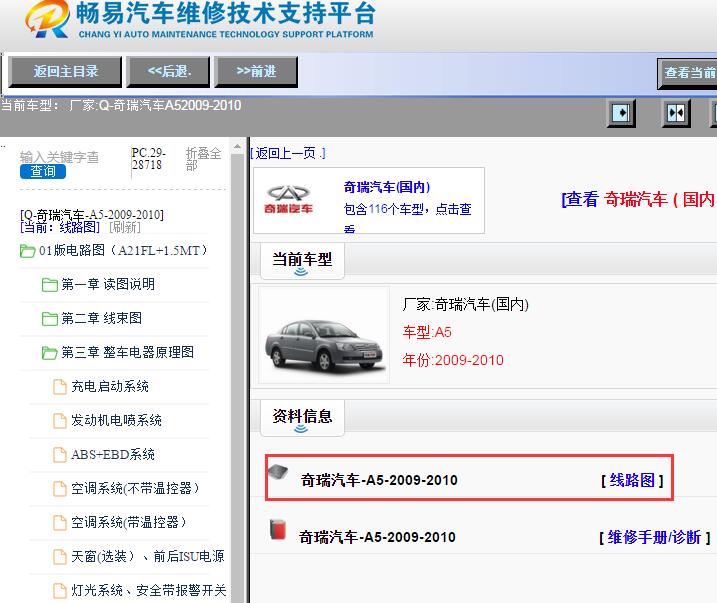
Task: Open 空调系统(带温控器) document
Action: click(129, 522)
